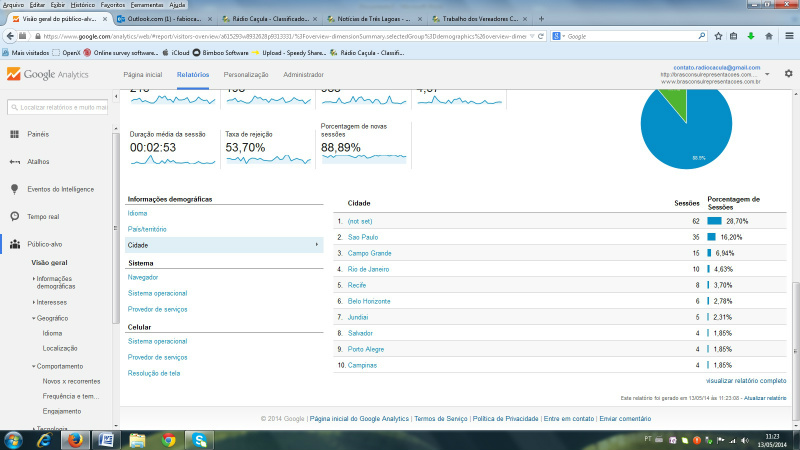Click the Atalhos shortcuts icon

click(x=14, y=161)
